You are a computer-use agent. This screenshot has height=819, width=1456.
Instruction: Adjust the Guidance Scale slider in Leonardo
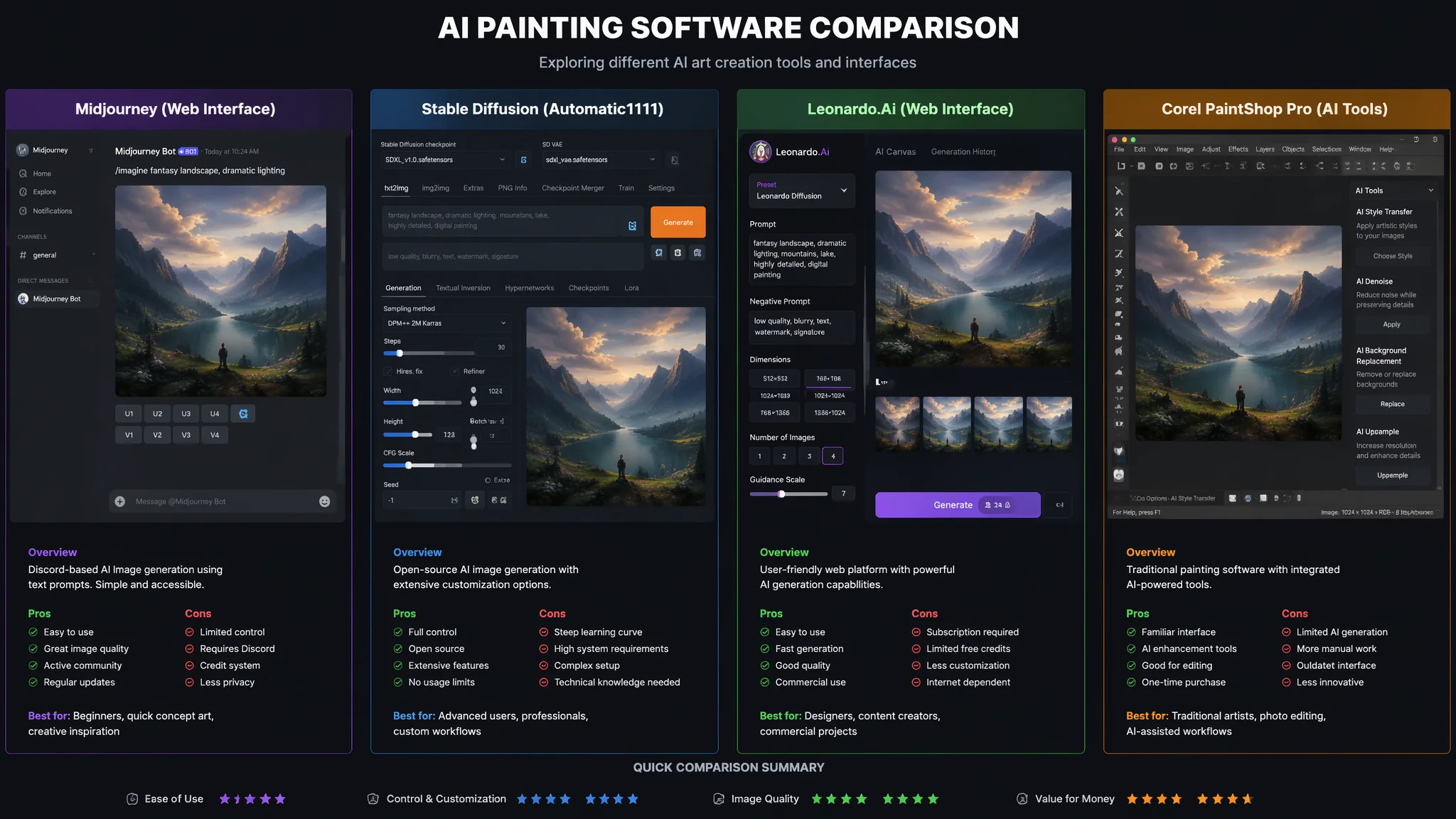pos(788,494)
